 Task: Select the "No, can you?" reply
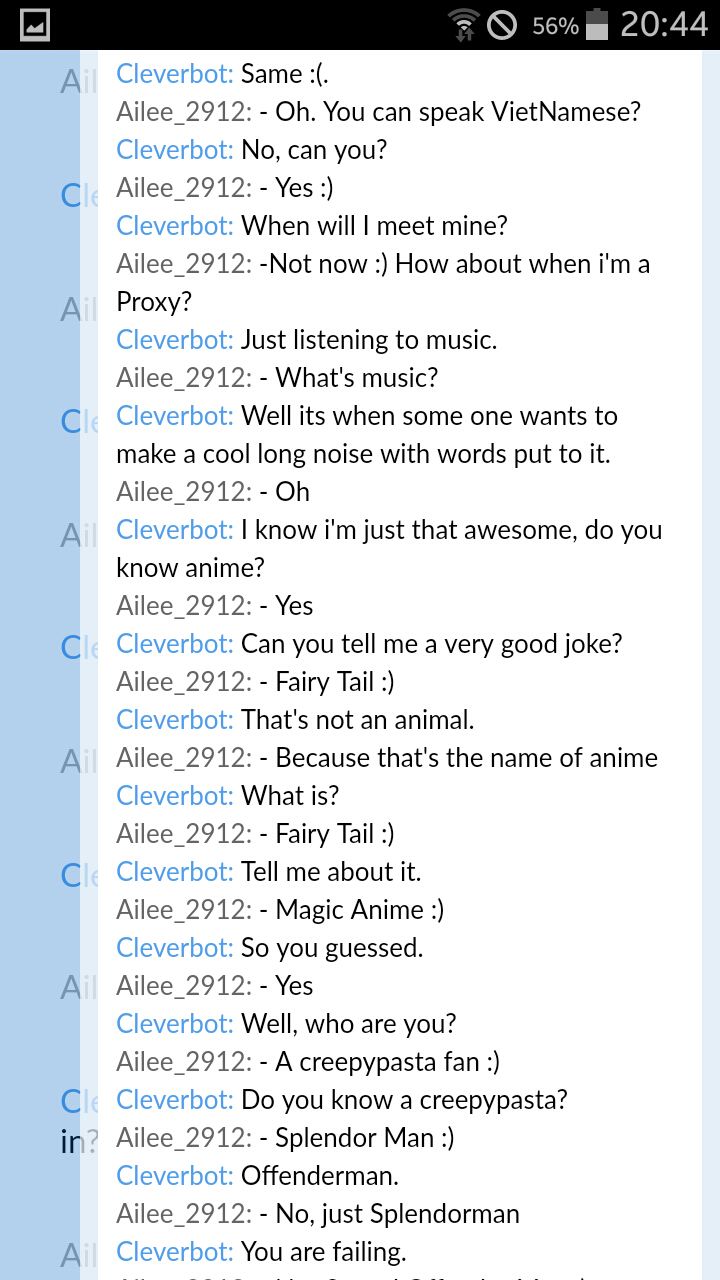coord(314,150)
